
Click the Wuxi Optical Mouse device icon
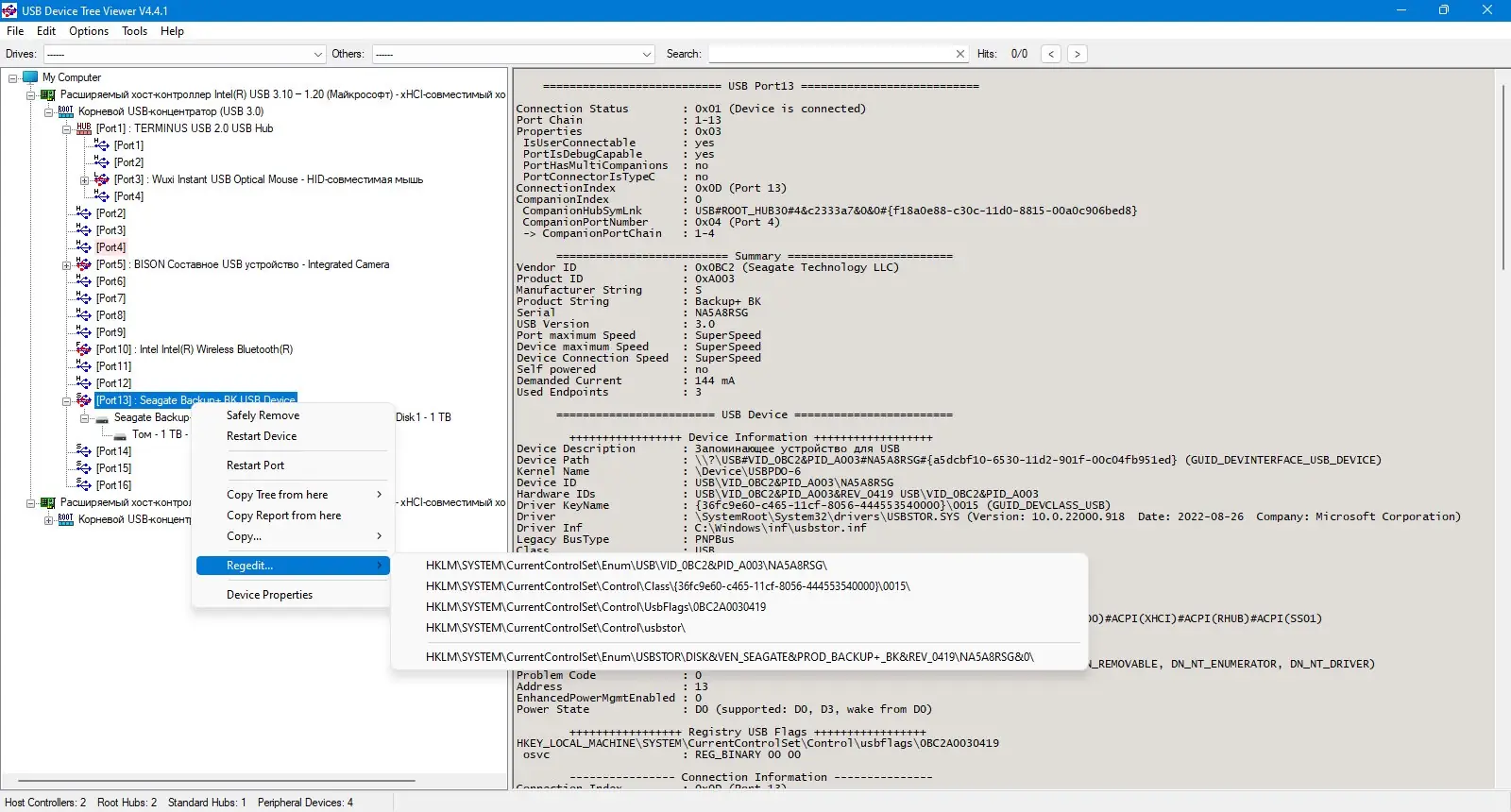click(x=102, y=179)
